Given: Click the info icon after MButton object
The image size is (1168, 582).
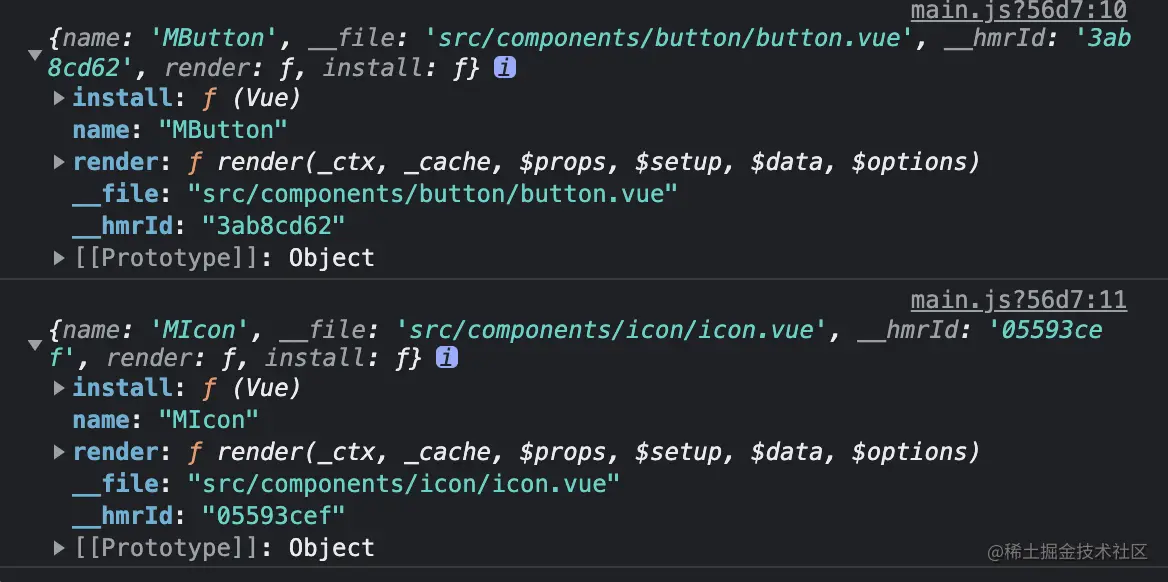Looking at the screenshot, I should 505,68.
